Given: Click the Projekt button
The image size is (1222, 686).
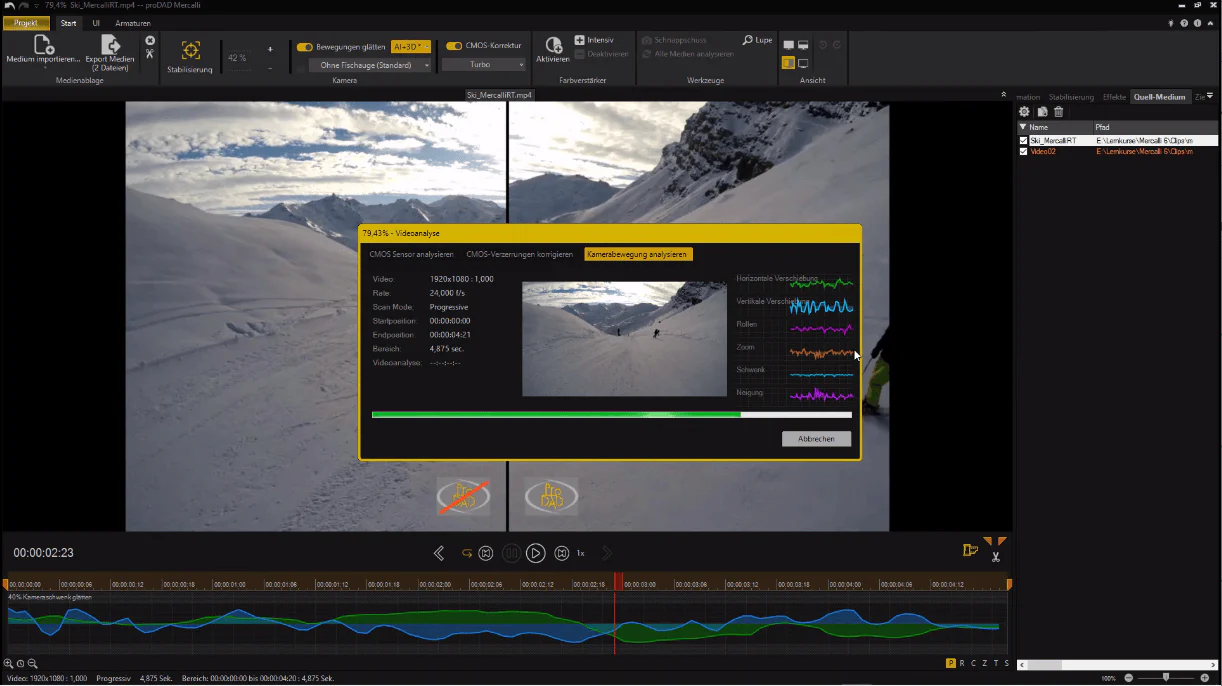Looking at the screenshot, I should click(25, 22).
